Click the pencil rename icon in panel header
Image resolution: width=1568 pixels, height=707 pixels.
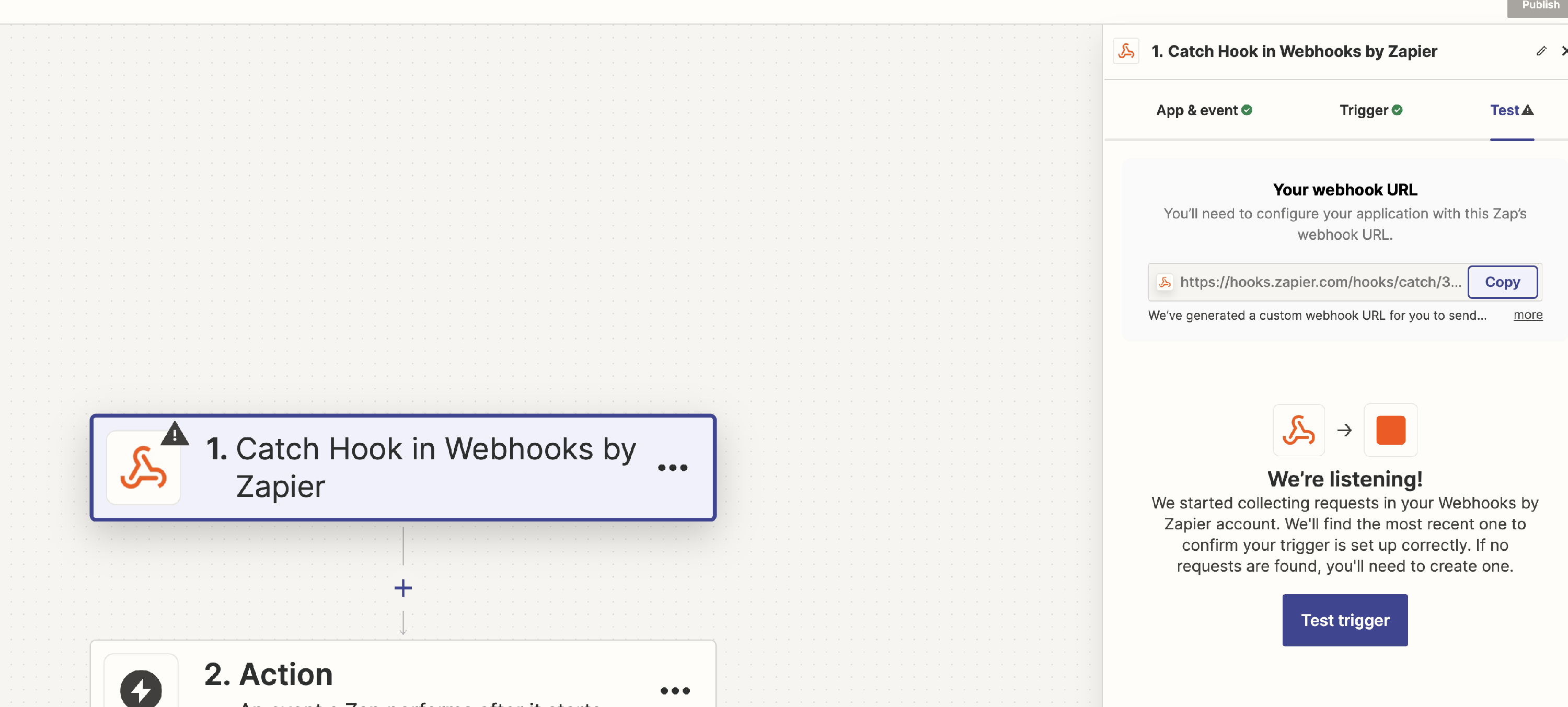1541,51
